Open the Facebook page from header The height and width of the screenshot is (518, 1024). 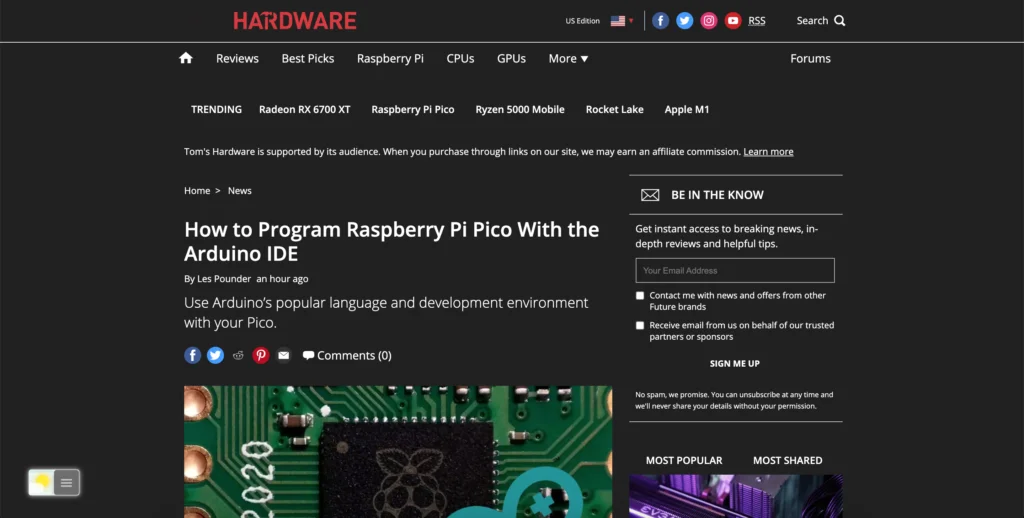pos(660,21)
